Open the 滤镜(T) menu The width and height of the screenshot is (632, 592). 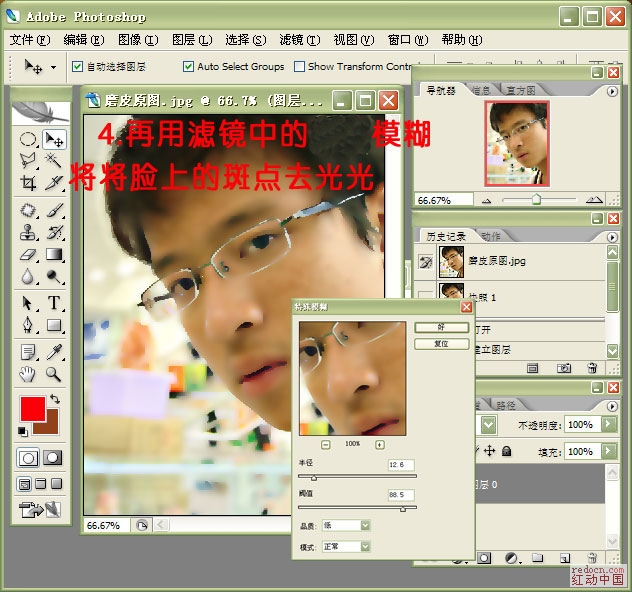(x=300, y=39)
